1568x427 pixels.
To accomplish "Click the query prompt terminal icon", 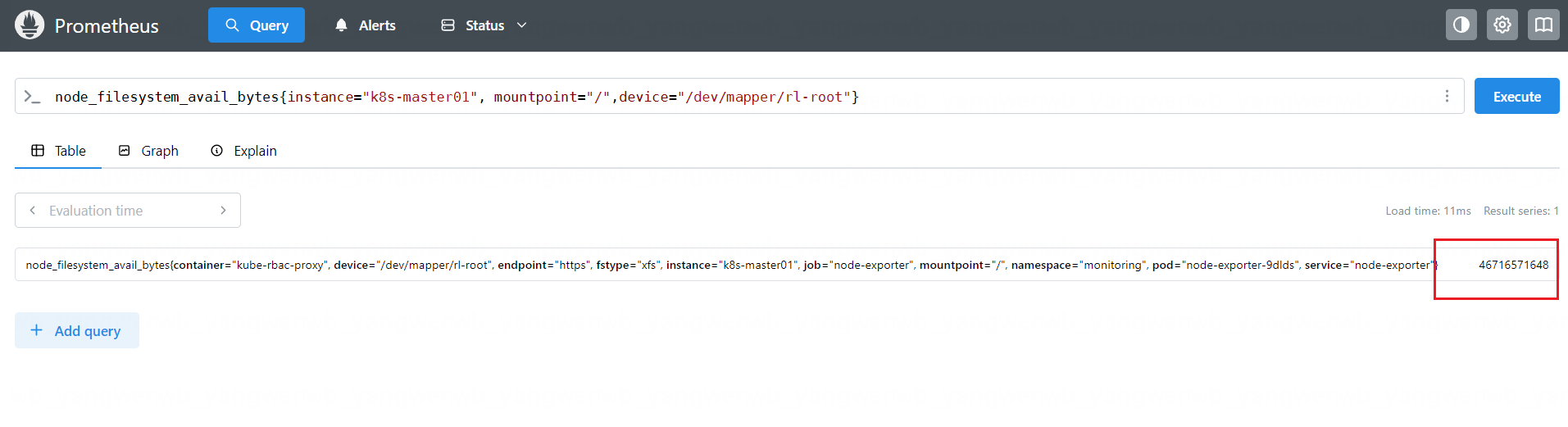I will click(32, 97).
